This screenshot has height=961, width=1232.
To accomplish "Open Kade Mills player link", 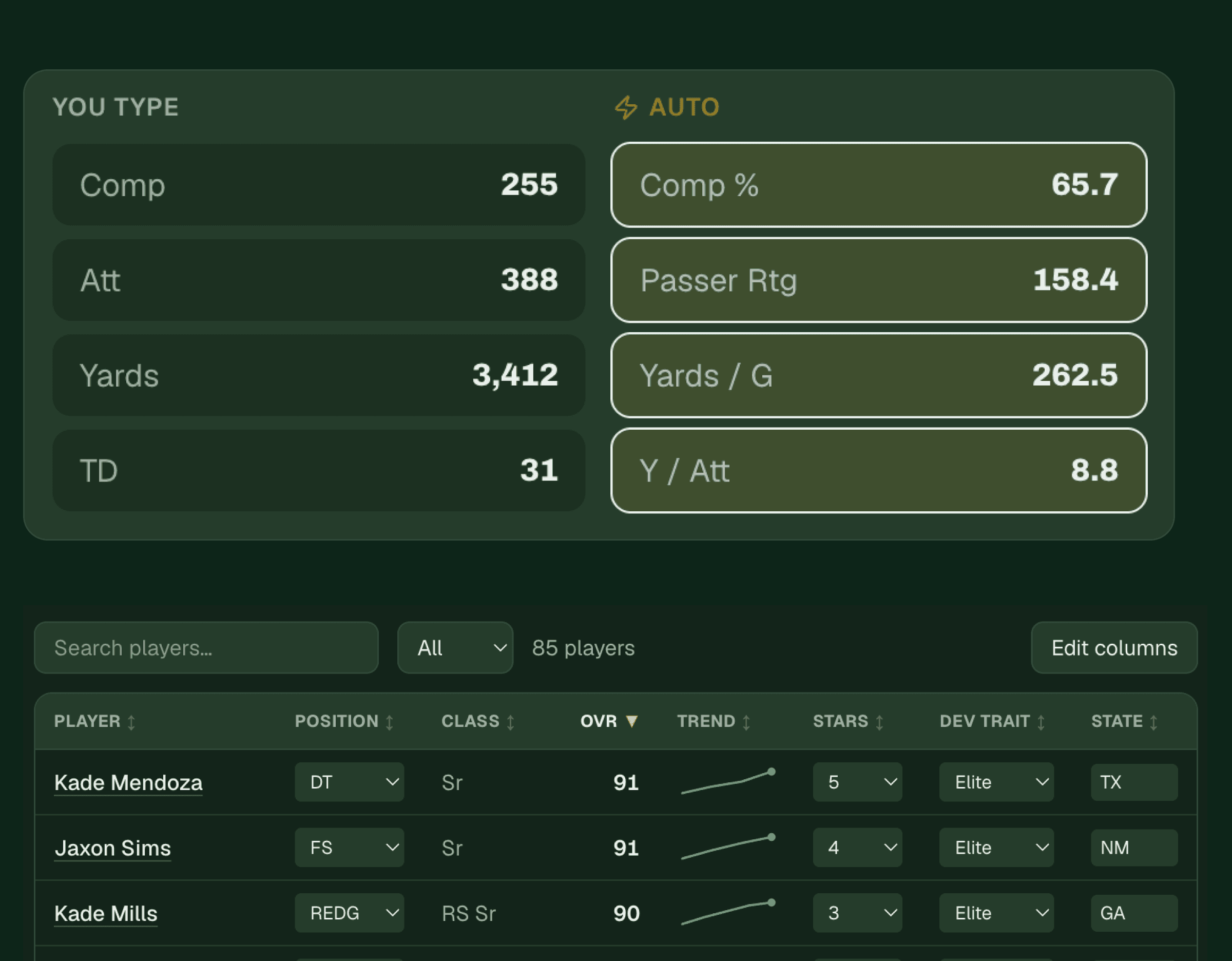I will 105,914.
